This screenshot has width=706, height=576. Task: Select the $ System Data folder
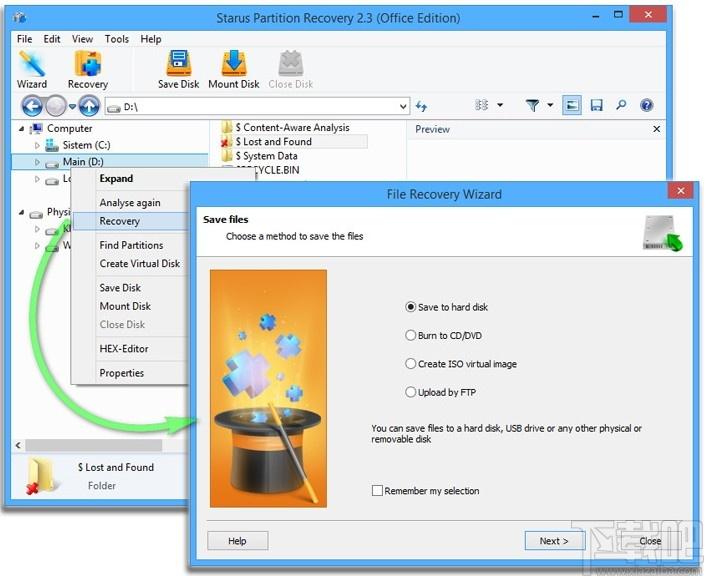coord(259,156)
